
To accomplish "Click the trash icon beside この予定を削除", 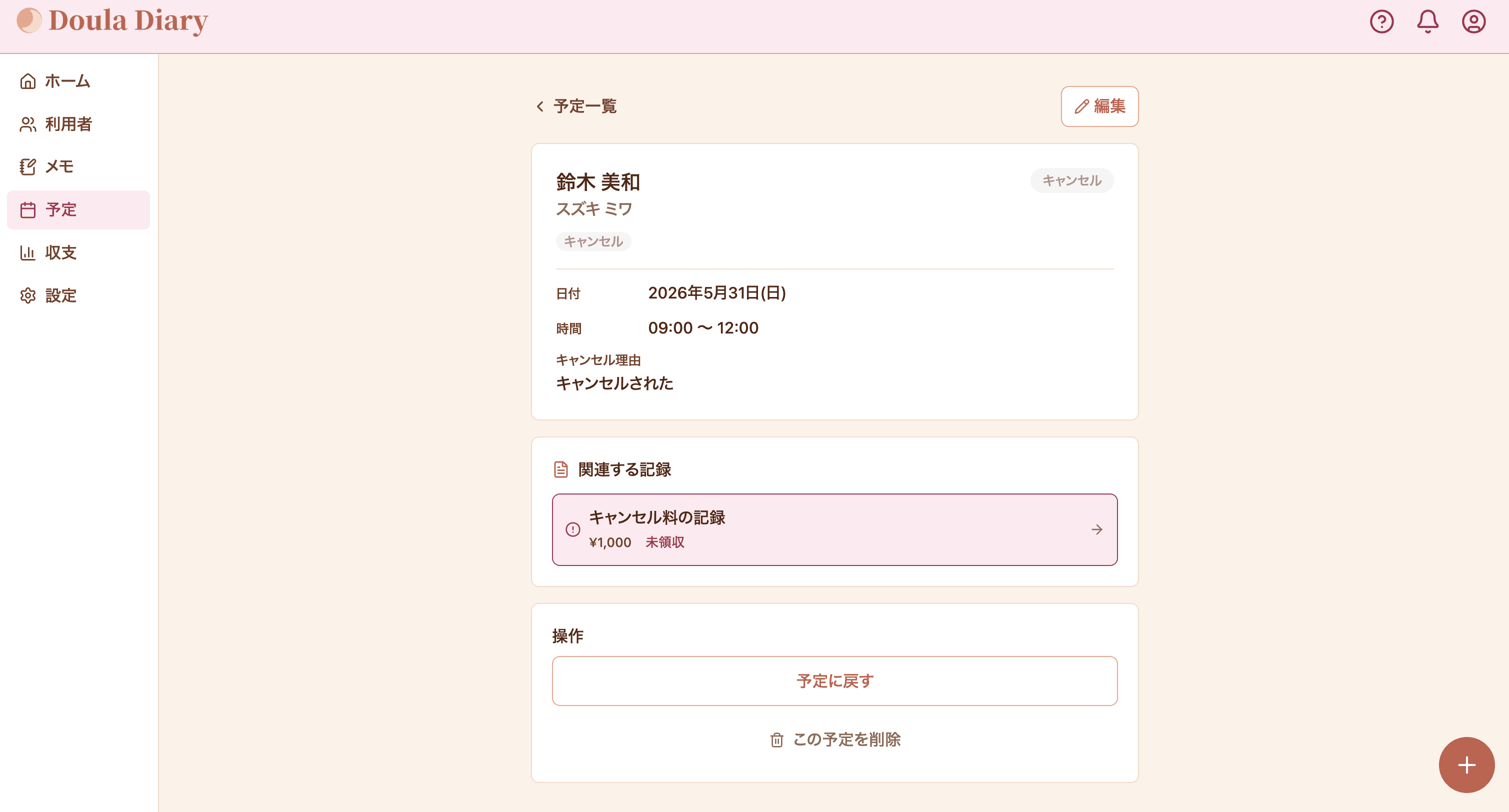I will click(x=776, y=740).
